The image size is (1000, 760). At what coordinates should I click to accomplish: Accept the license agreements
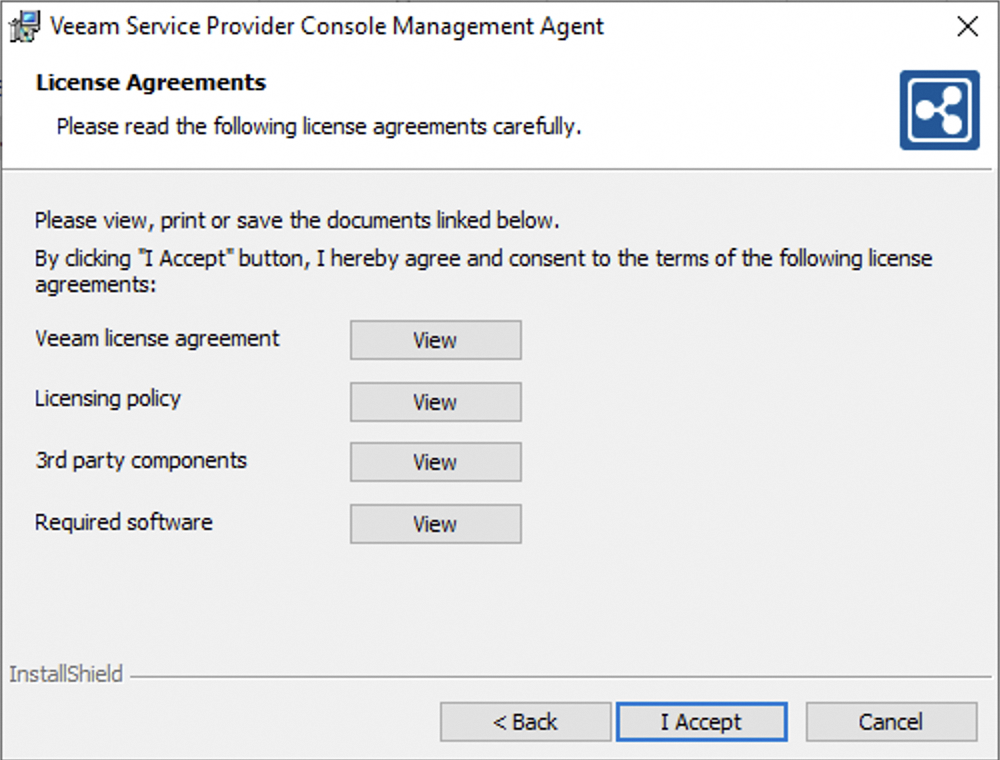(x=702, y=721)
